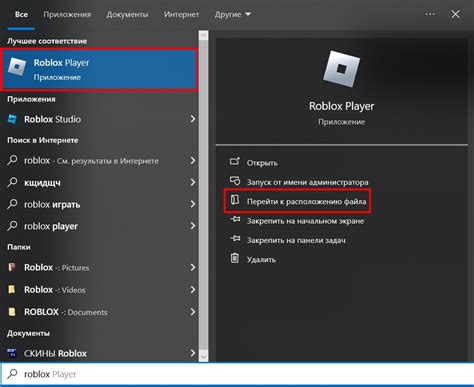
Task: Click the Roblox Pictures folder icon
Action: coord(12,267)
